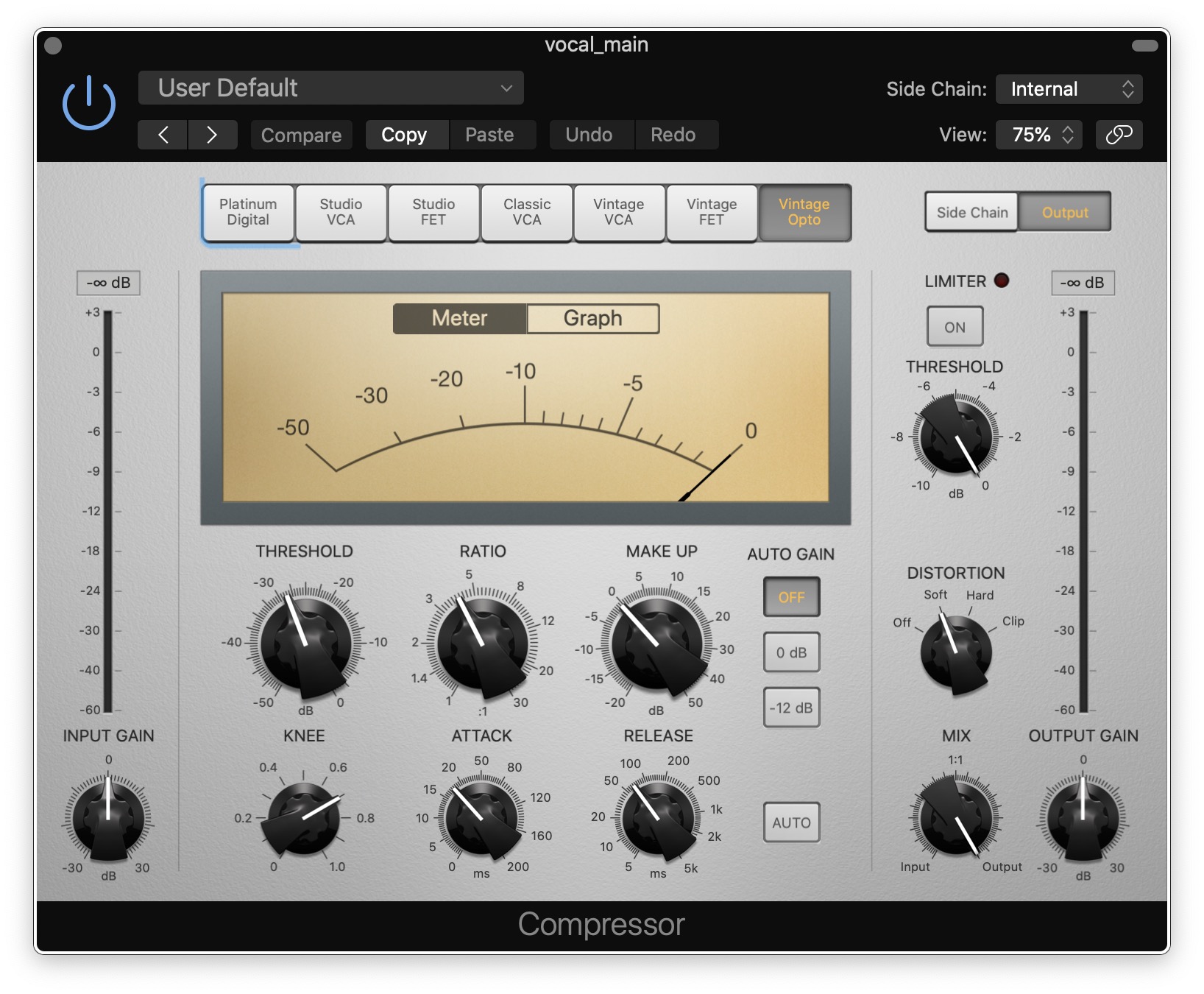Viewport: 1204px width, 994px height.
Task: Click the Input Gain knob
Action: (x=108, y=817)
